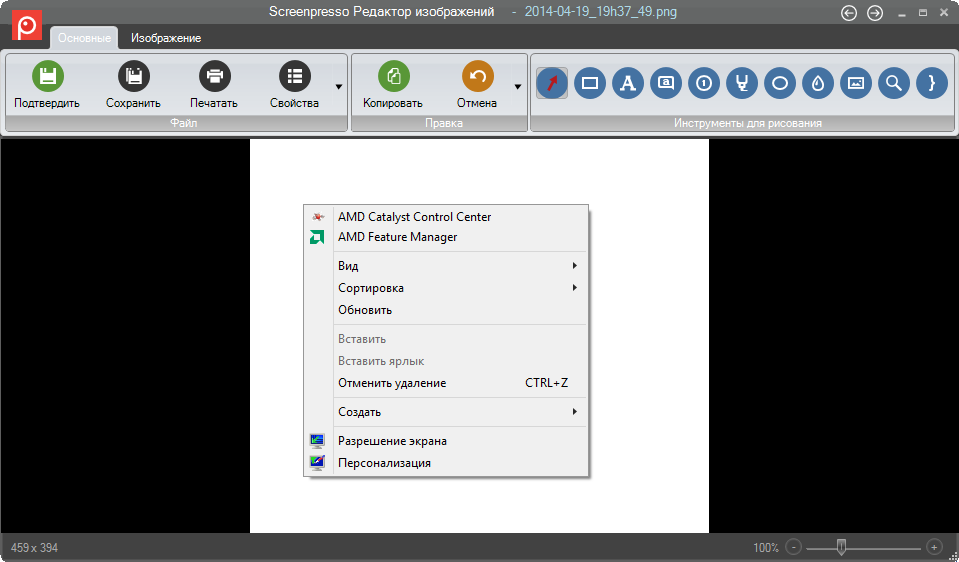
Task: Click Персонализация monitor icon
Action: click(x=317, y=463)
